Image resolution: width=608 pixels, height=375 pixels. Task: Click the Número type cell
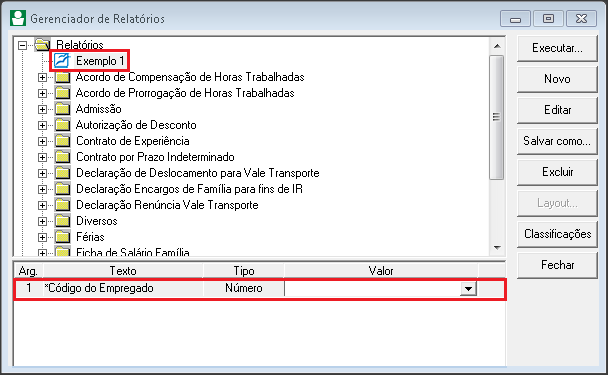pos(244,289)
